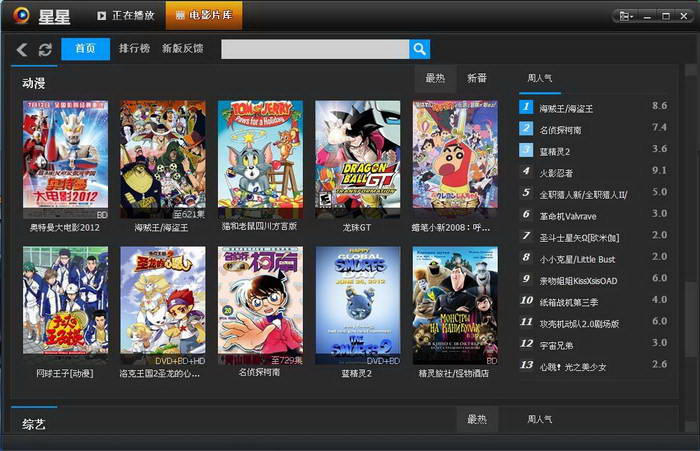
Task: Open rank 4 entry 火影忍者
Action: (x=556, y=173)
